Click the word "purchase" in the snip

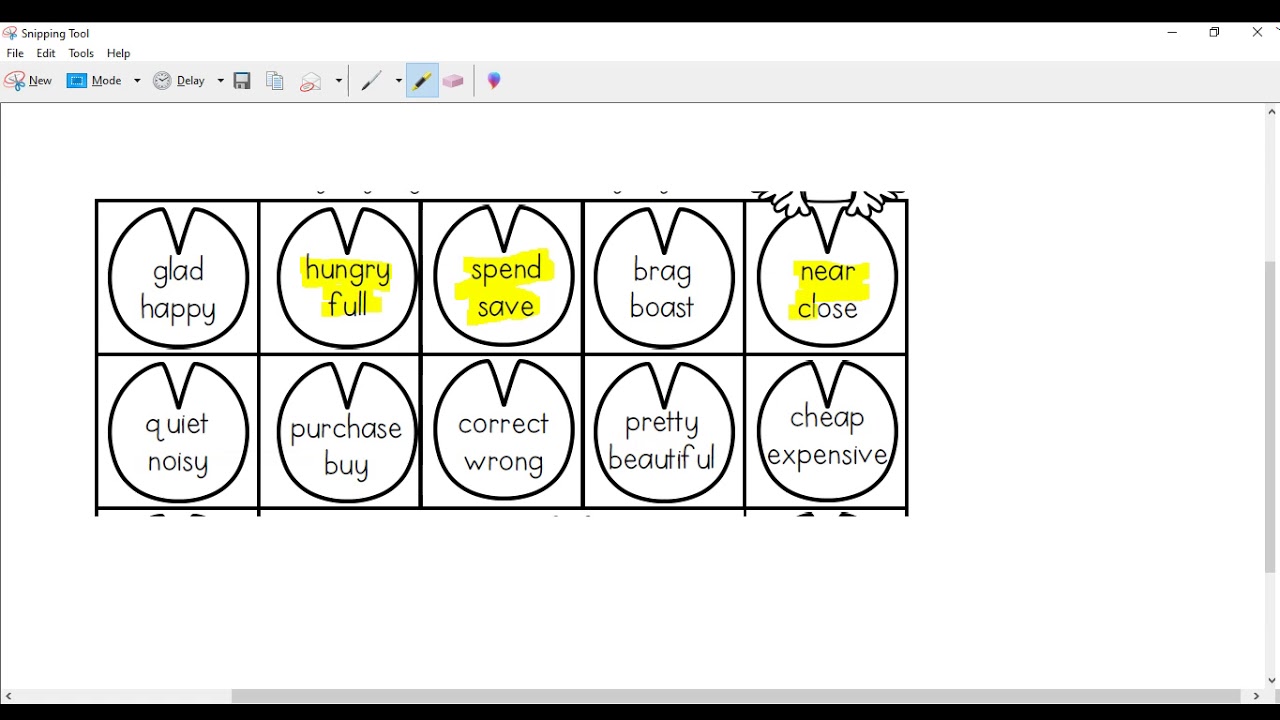coord(346,430)
